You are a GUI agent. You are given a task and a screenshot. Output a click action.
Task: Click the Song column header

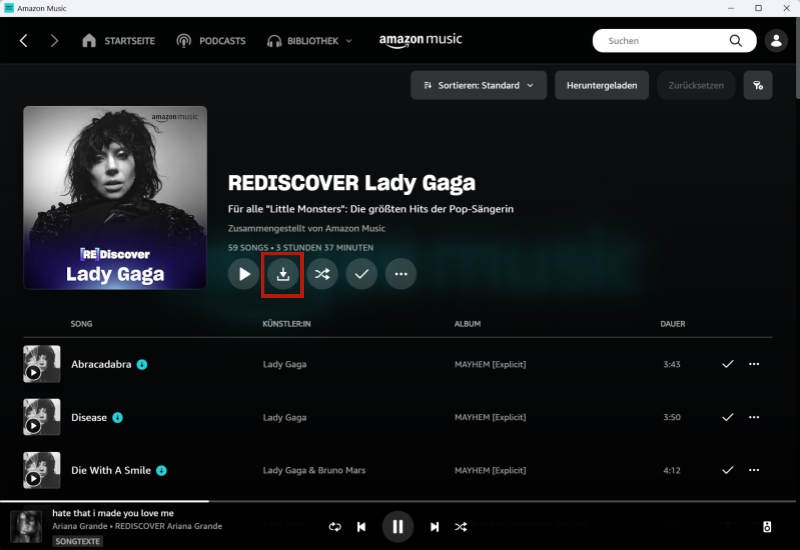(x=82, y=324)
